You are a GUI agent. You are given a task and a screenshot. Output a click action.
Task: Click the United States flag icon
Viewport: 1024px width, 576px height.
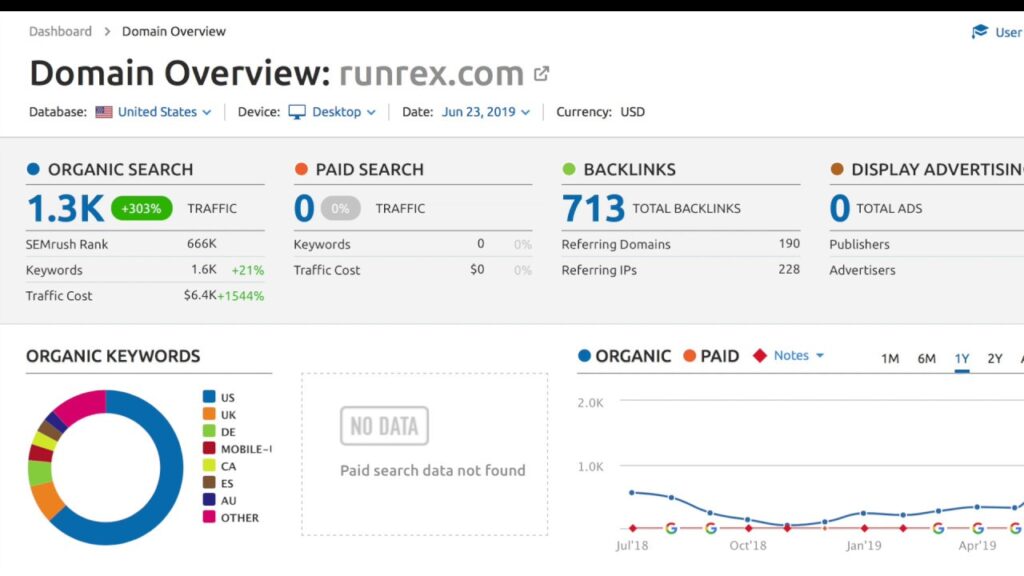[104, 112]
